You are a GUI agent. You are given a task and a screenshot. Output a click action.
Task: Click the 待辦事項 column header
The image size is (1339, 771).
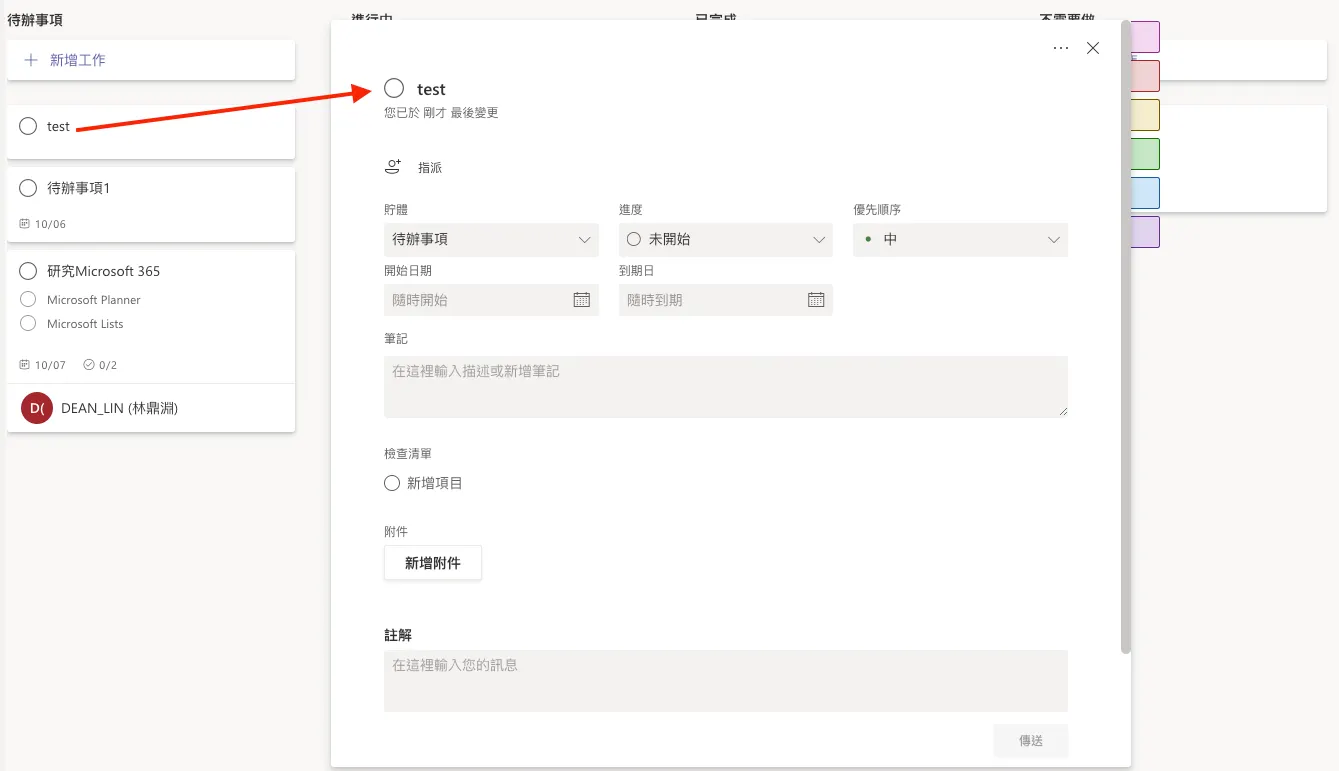click(35, 19)
